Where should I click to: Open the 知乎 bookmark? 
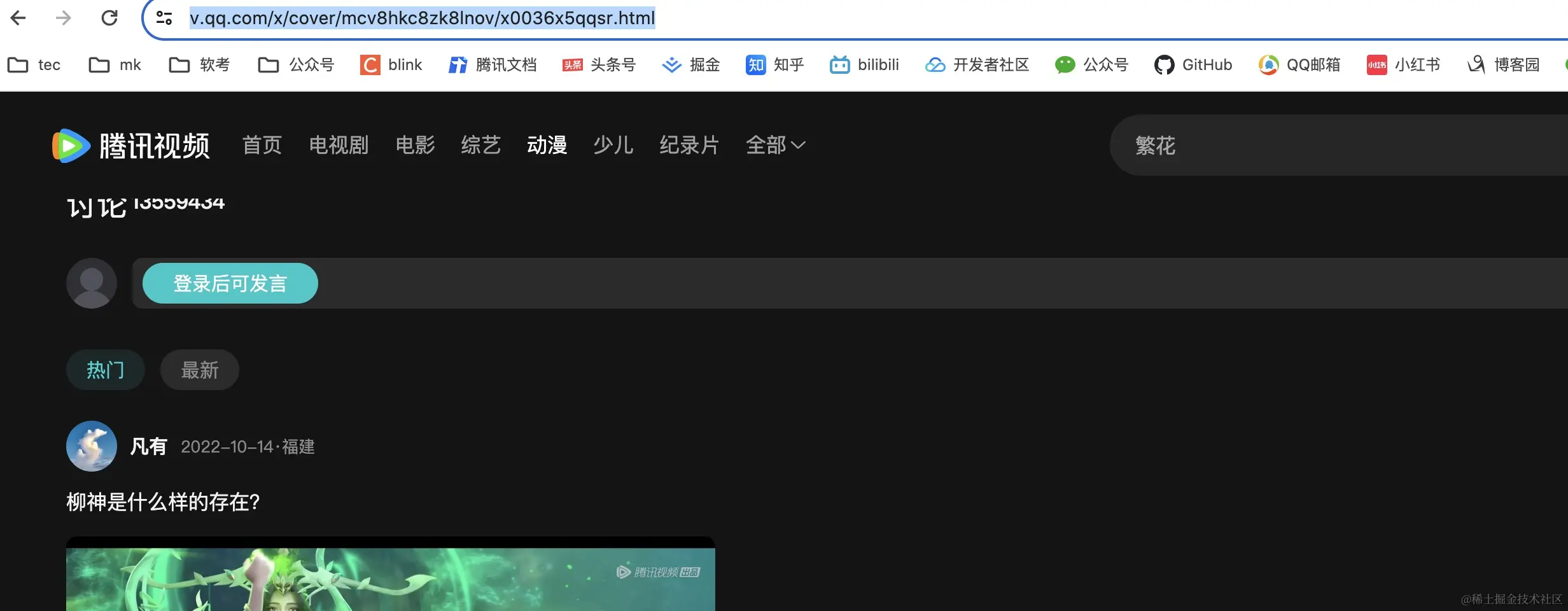click(x=775, y=65)
